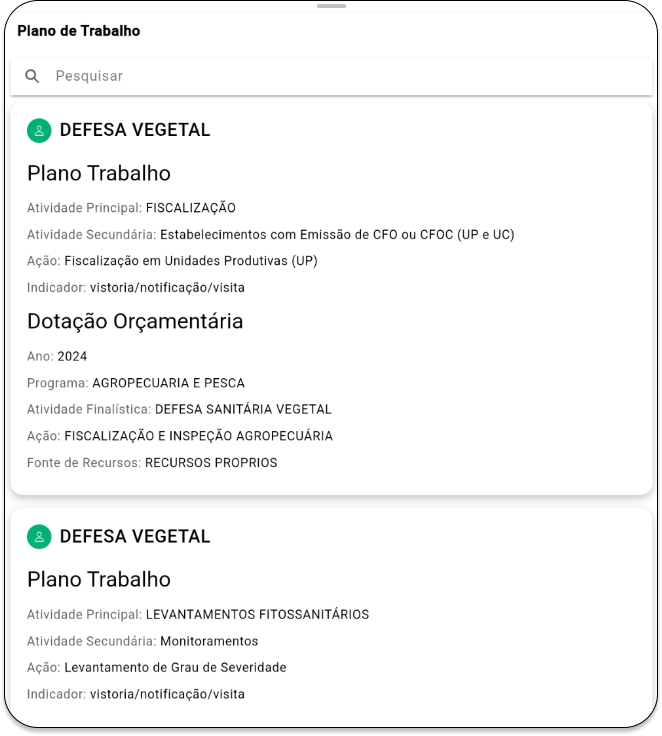Click the first card's Plano Trabalho heading

pyautogui.click(x=99, y=173)
